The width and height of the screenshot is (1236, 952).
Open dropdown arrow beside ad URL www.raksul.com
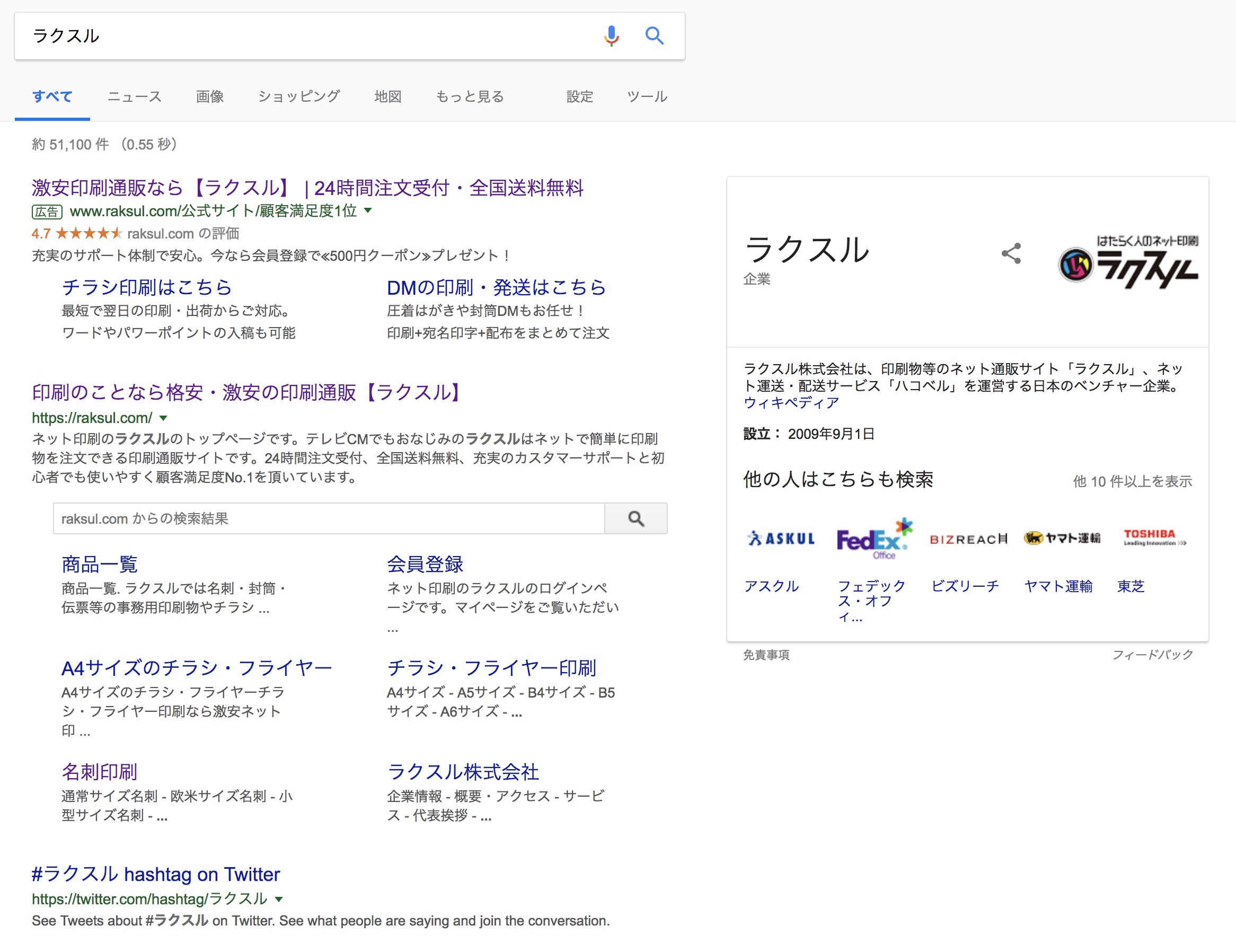click(368, 210)
